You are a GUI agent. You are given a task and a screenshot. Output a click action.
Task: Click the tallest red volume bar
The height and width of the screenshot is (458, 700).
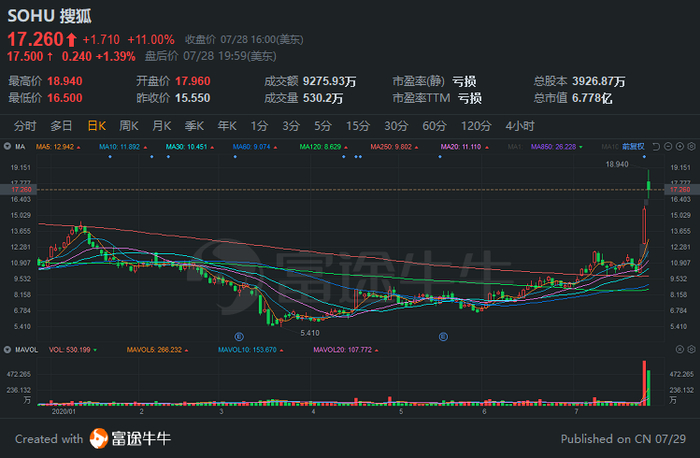point(644,383)
